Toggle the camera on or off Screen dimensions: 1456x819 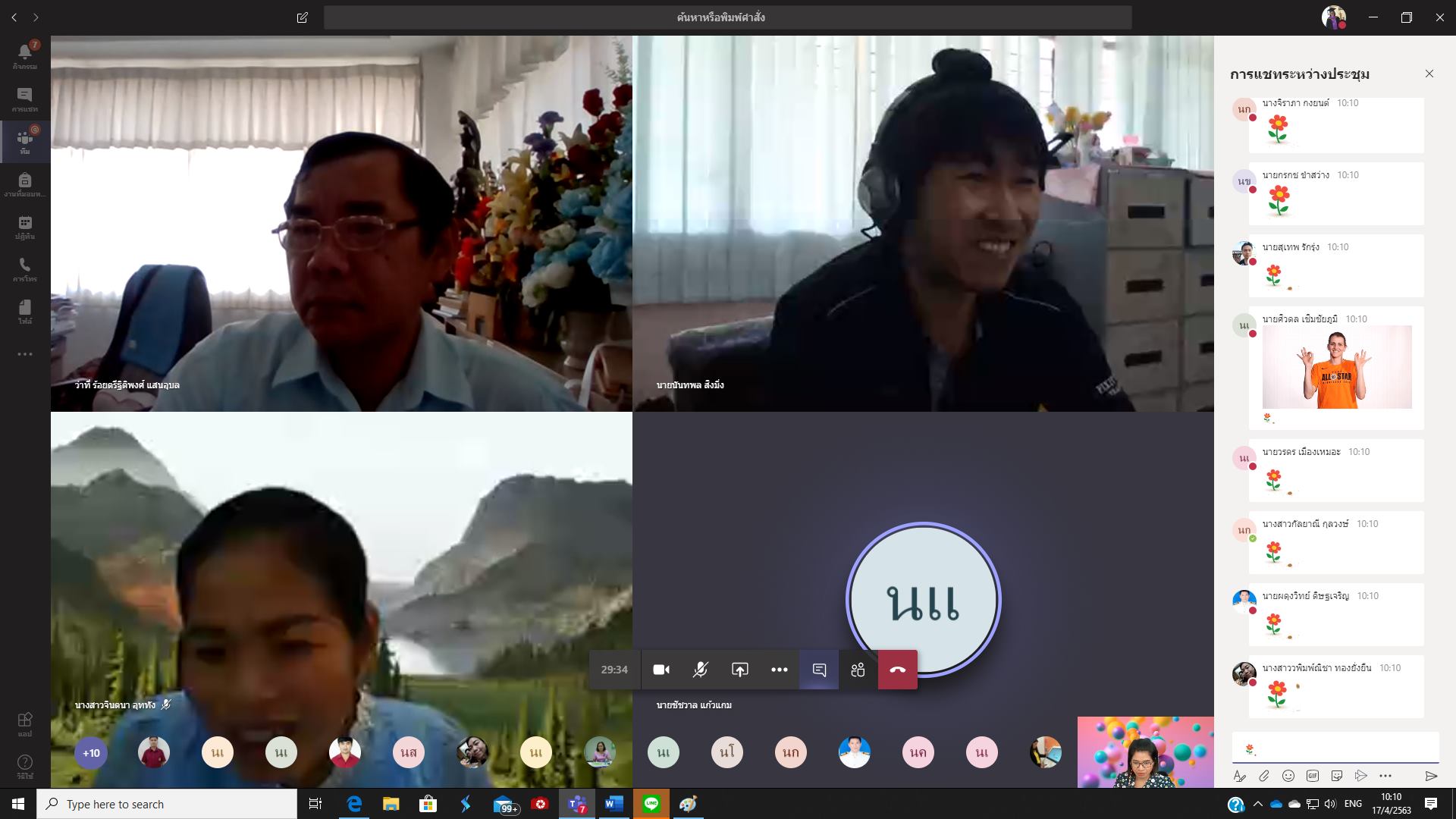[661, 670]
